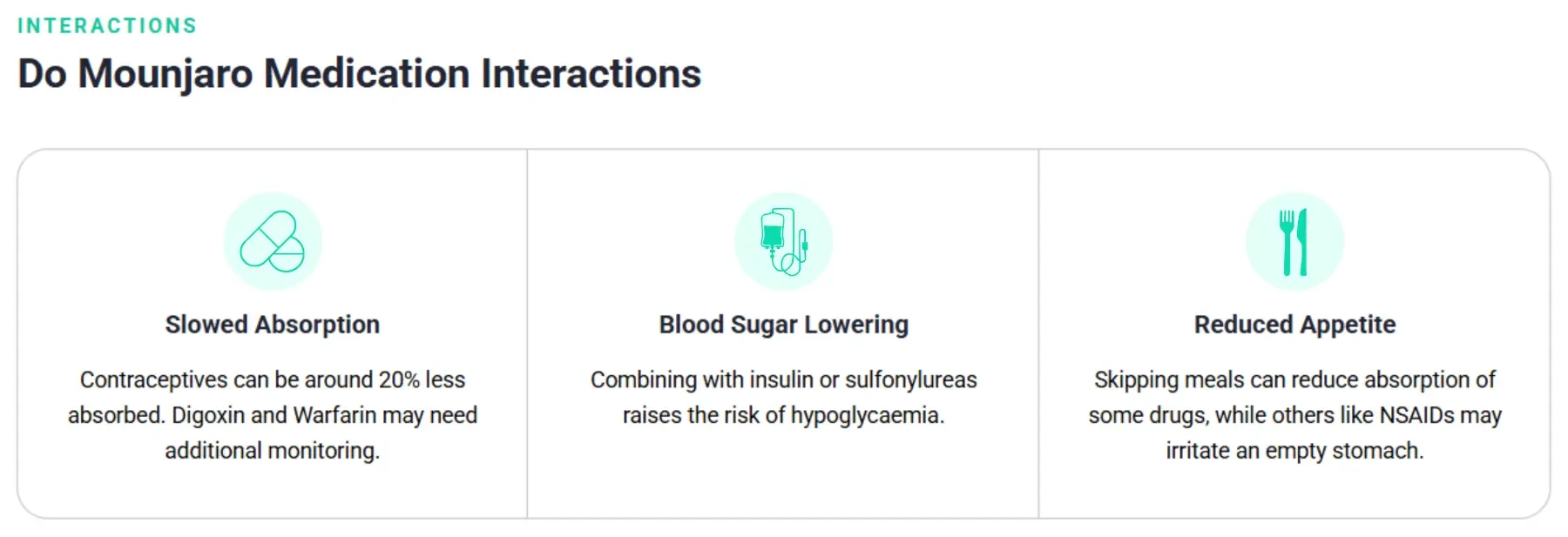Click the phrase irritate an empty stomach
The width and height of the screenshot is (1568, 537).
(x=1294, y=451)
